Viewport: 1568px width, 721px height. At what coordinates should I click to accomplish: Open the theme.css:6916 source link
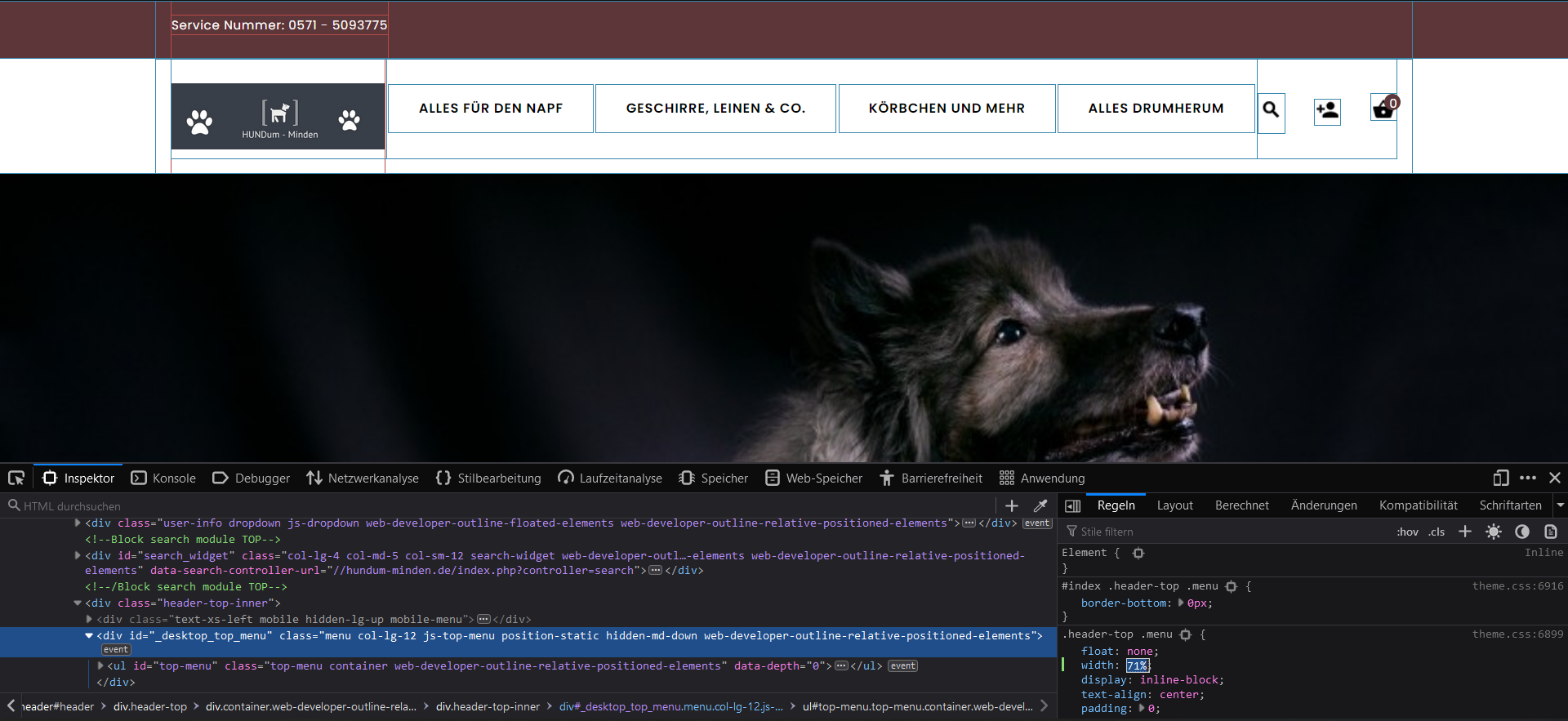[1517, 585]
